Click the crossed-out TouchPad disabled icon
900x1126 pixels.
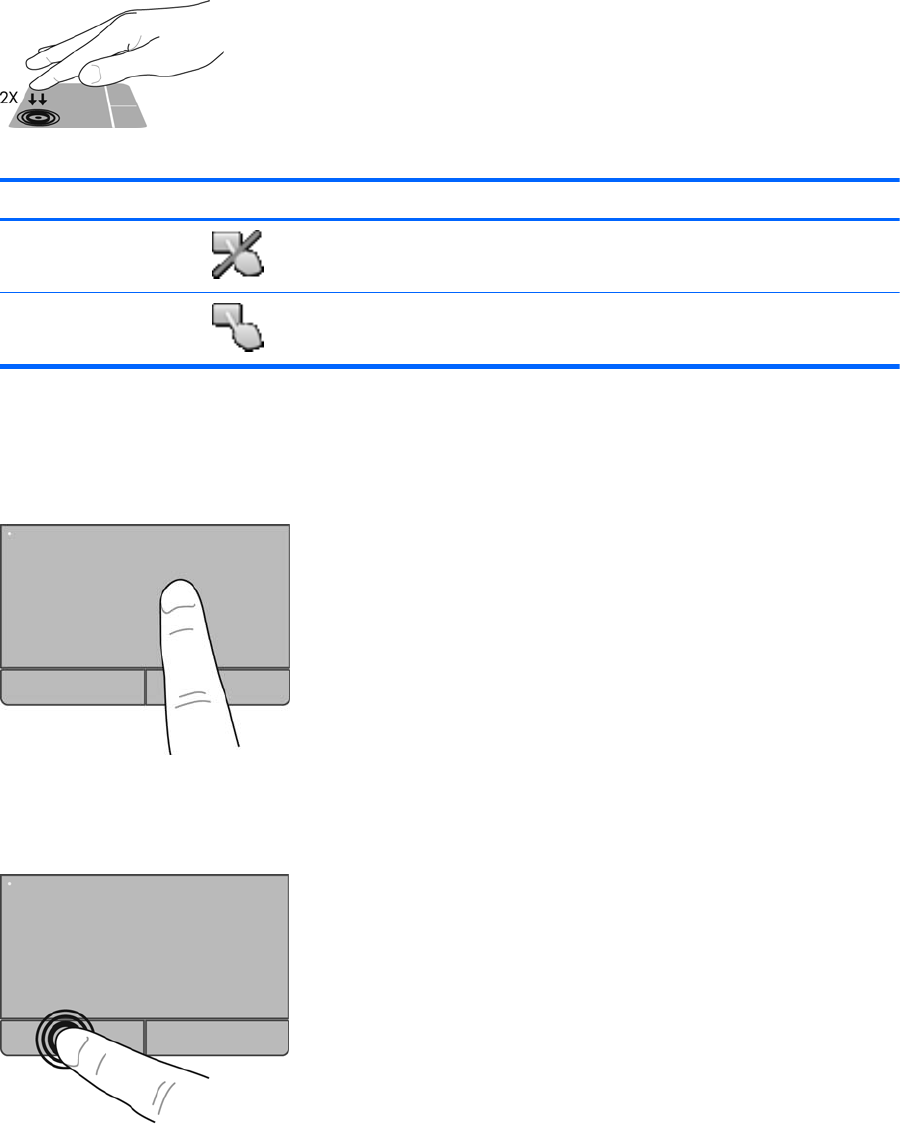coord(238,254)
